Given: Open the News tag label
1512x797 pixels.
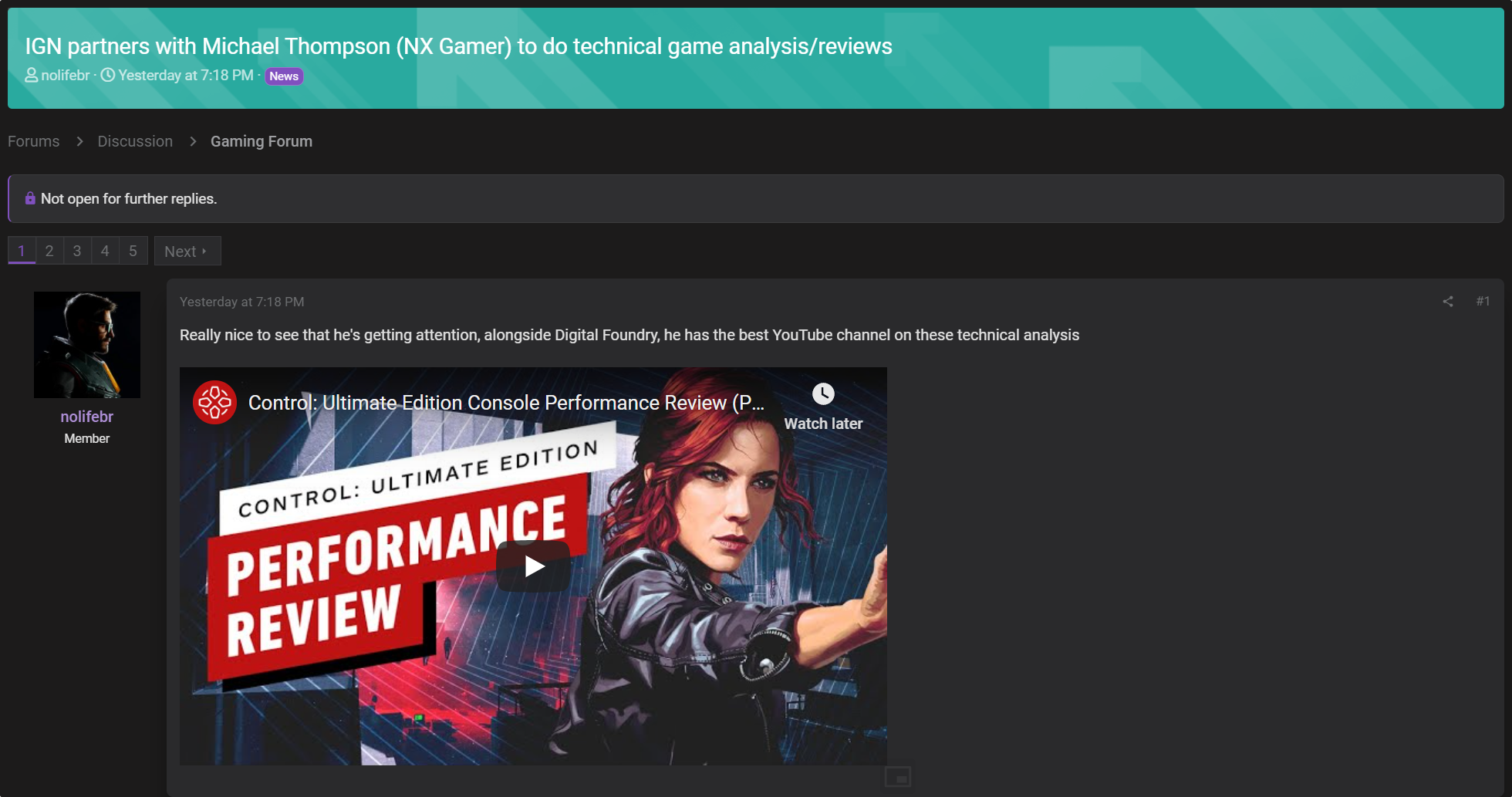Looking at the screenshot, I should [284, 76].
